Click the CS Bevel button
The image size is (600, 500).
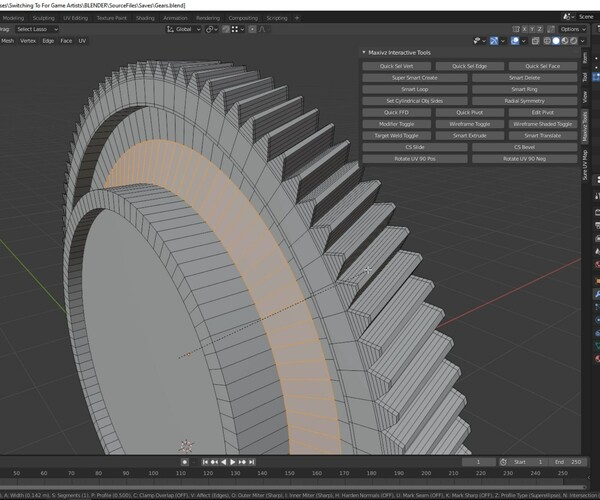pyautogui.click(x=524, y=147)
